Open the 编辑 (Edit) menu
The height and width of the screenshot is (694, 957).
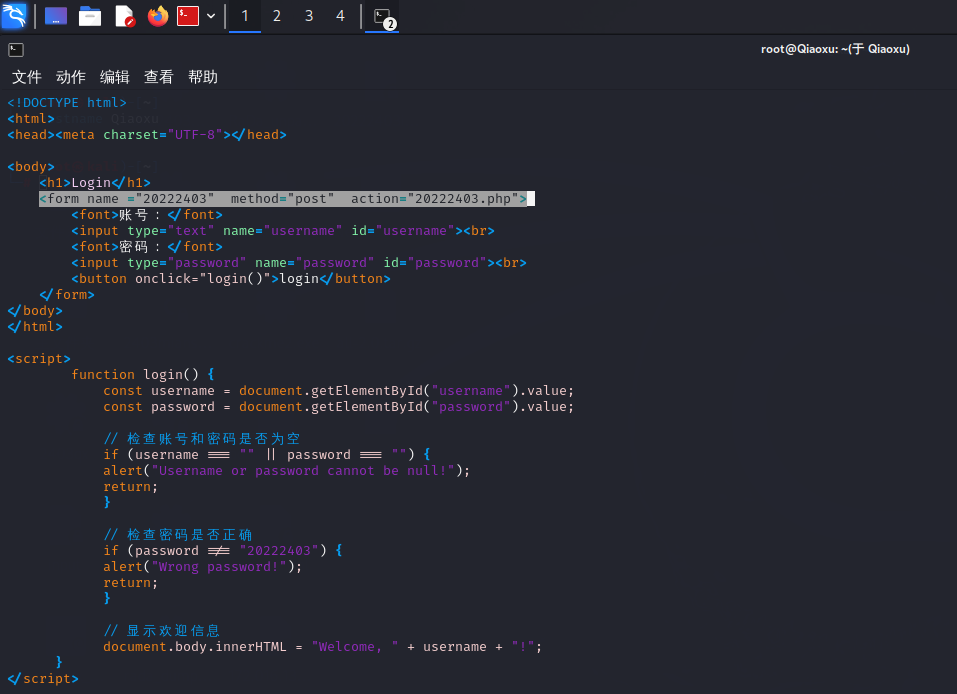[x=115, y=77]
